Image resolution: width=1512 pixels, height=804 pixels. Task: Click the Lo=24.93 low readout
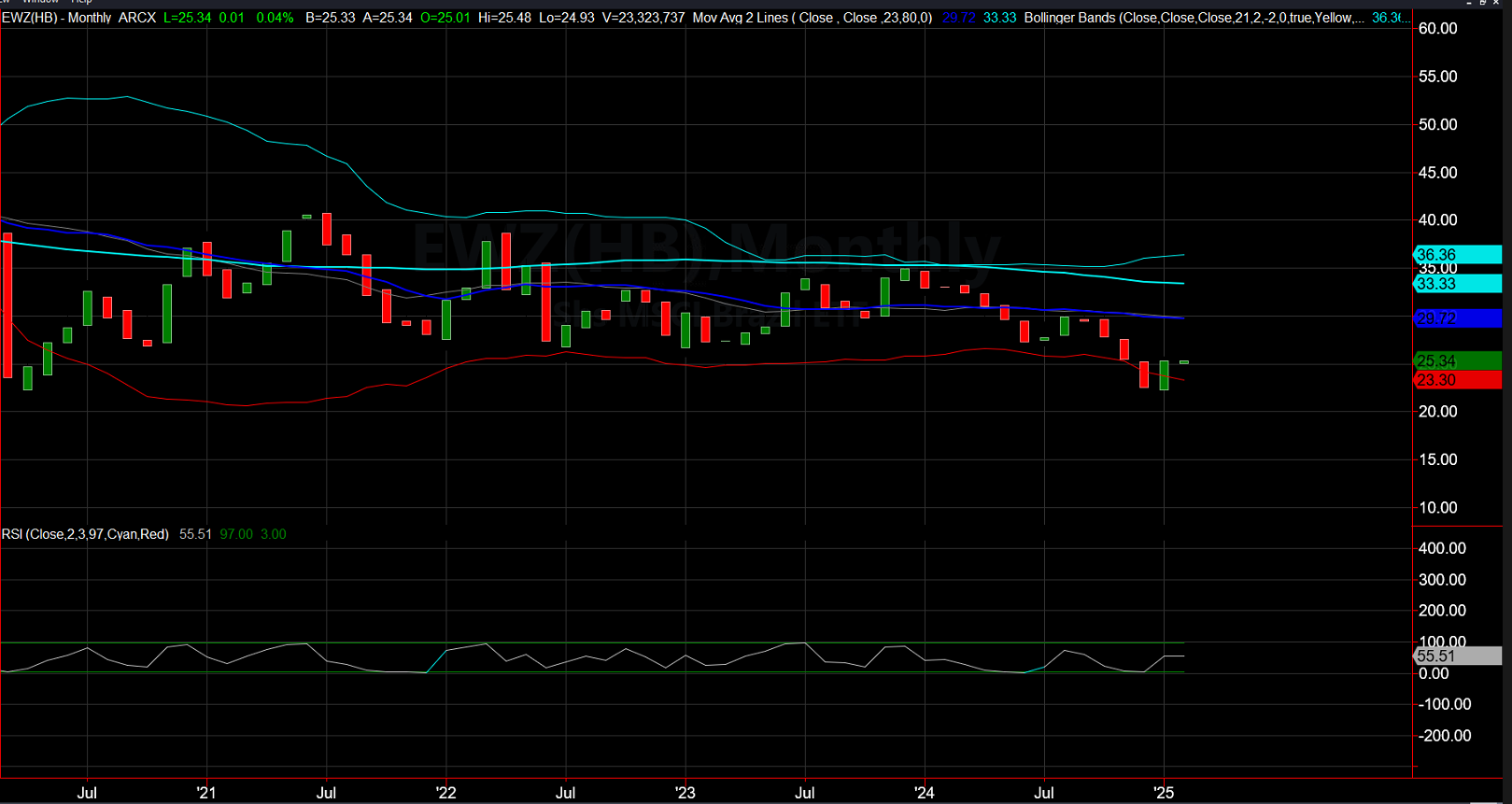567,18
